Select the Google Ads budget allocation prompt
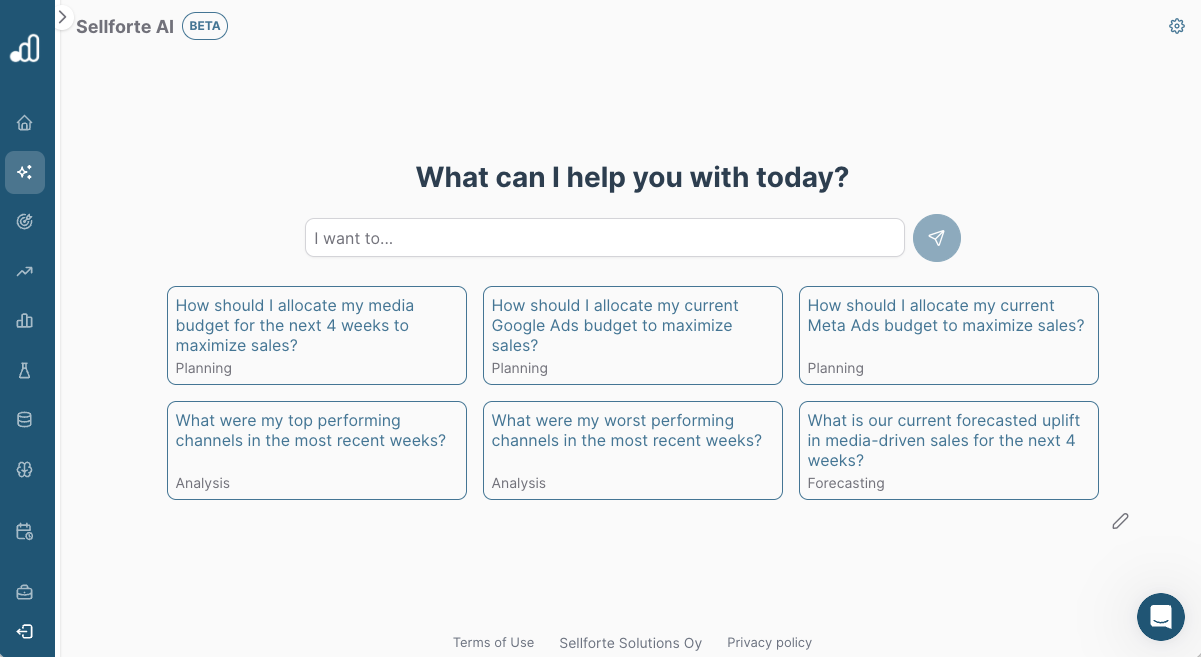 (x=632, y=335)
